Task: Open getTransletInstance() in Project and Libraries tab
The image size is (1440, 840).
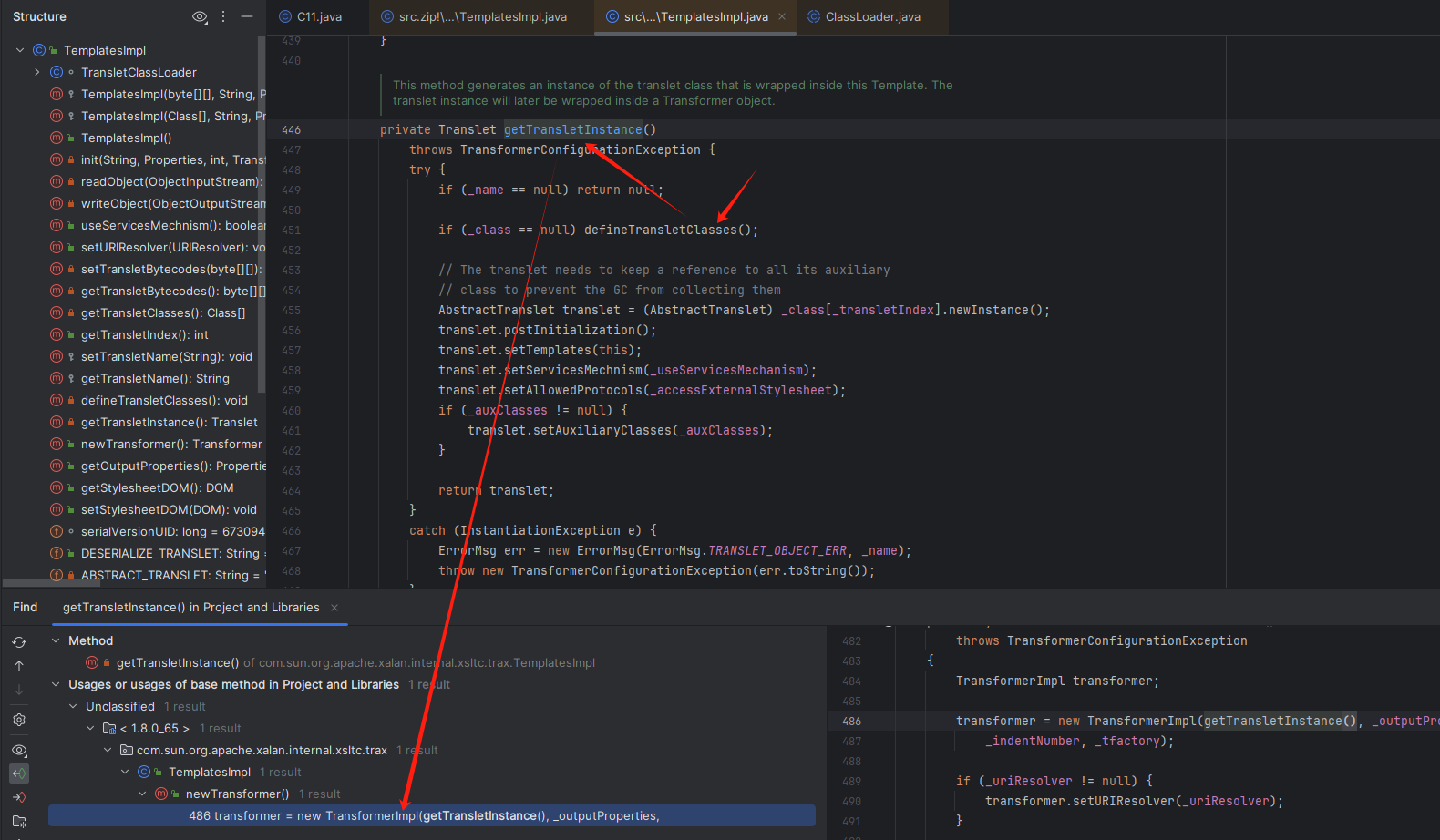Action: [x=191, y=607]
